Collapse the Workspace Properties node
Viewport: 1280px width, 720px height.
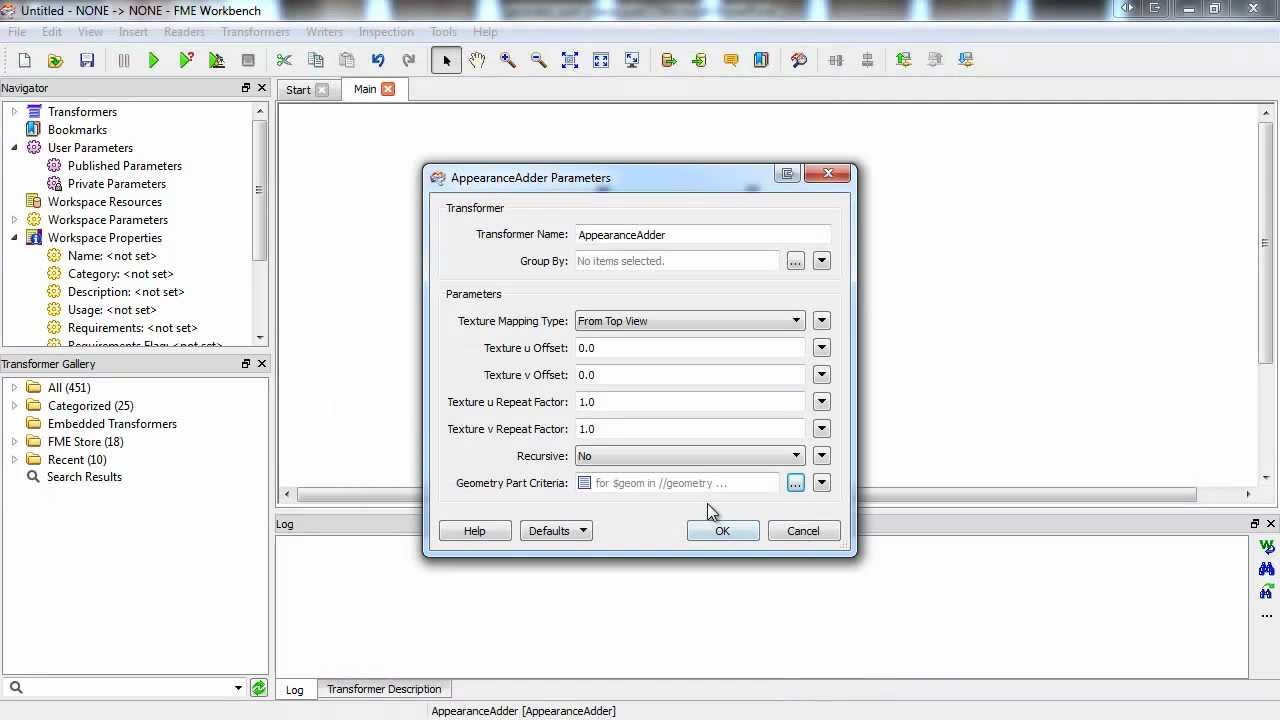(14, 238)
